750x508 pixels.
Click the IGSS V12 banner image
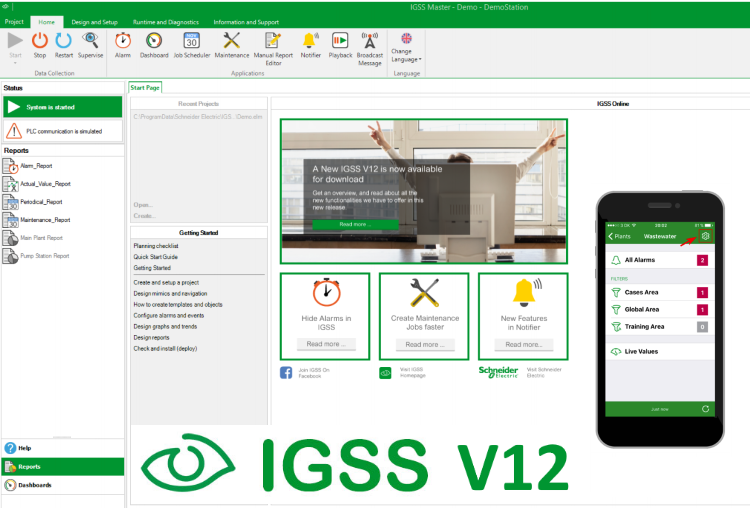point(424,191)
